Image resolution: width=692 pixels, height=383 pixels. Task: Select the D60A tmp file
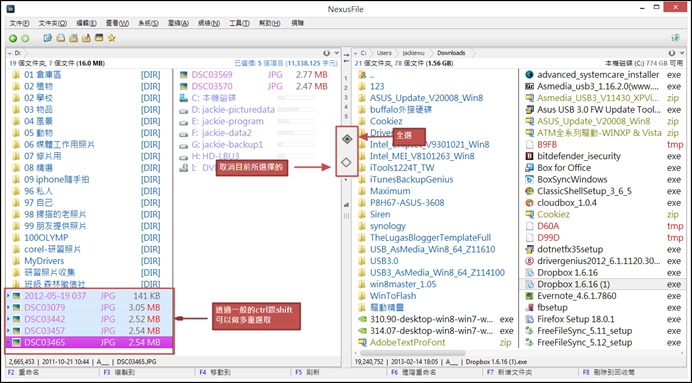click(604, 226)
